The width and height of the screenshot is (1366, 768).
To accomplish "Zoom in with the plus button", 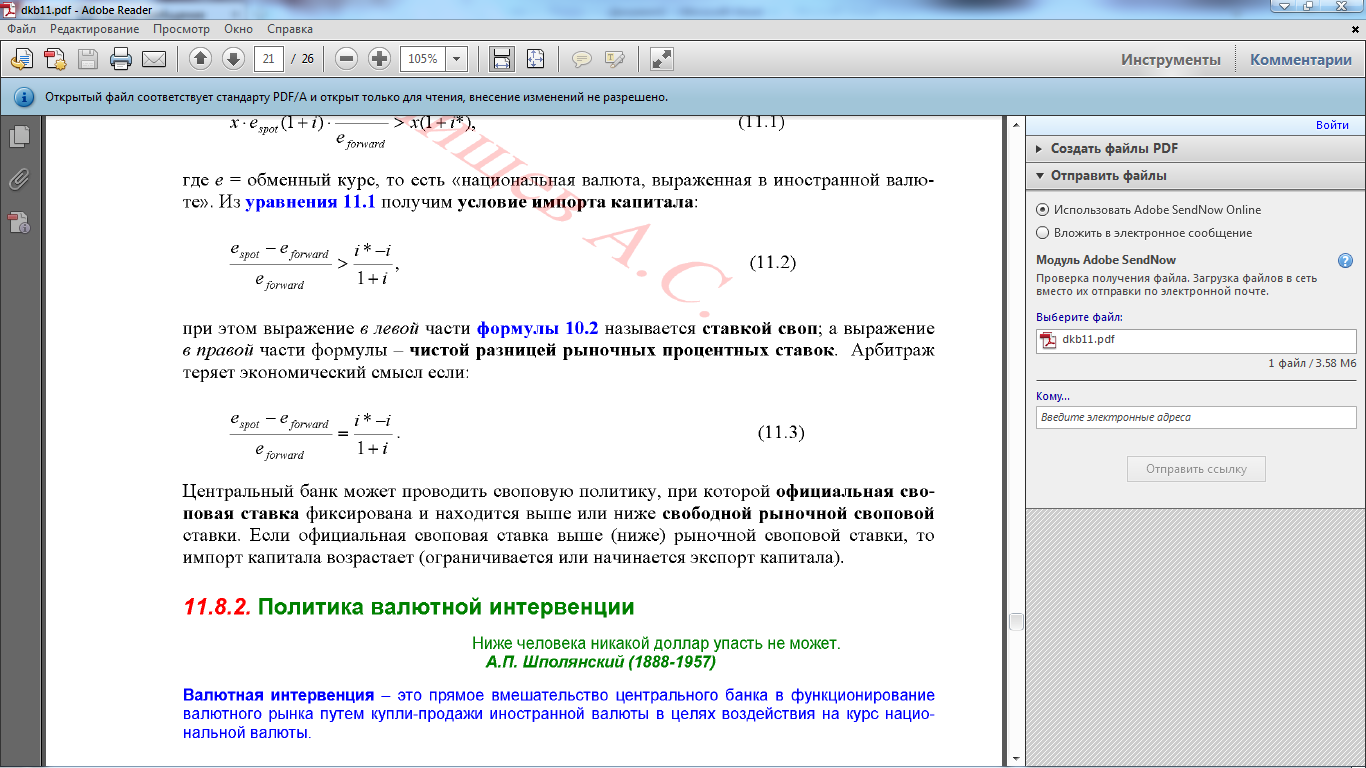I will pyautogui.click(x=379, y=59).
